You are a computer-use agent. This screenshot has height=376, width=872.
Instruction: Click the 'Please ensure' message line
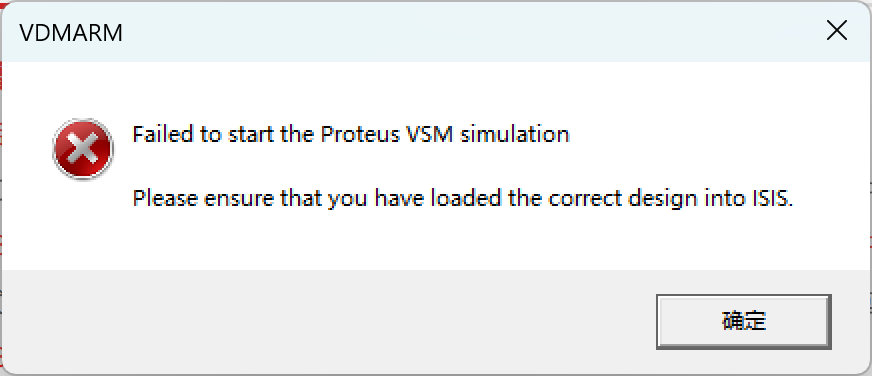[x=462, y=199]
